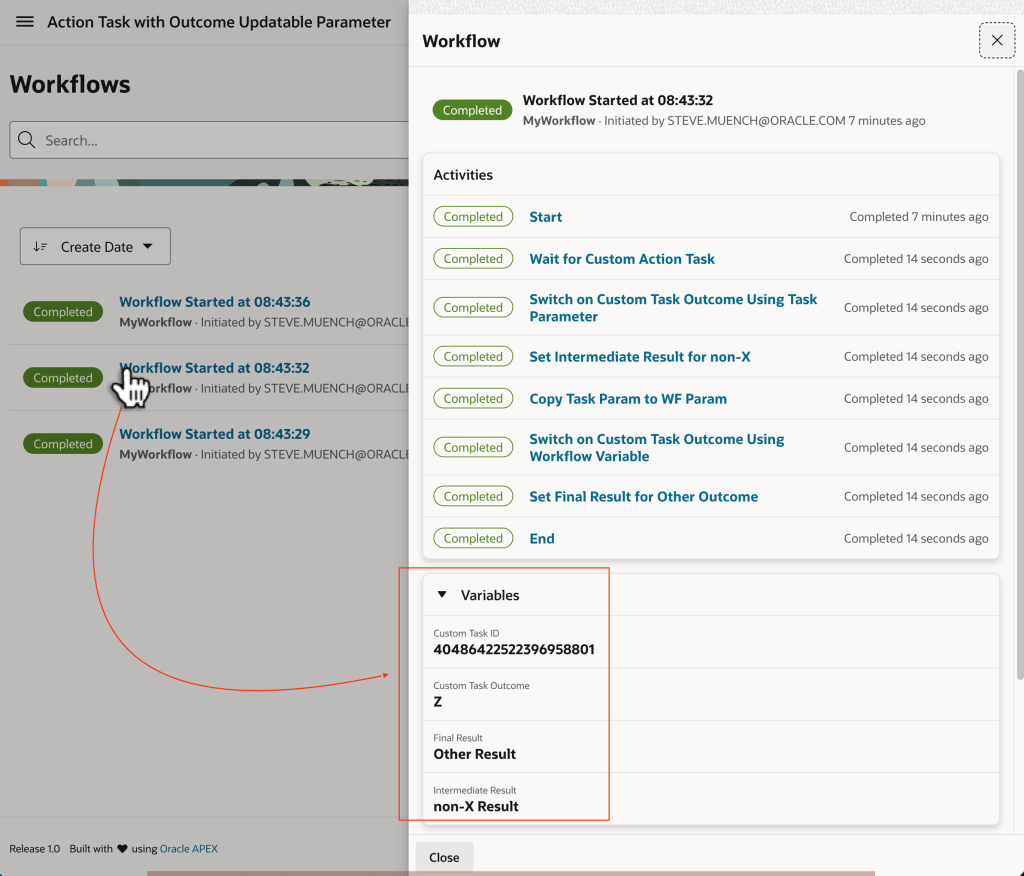Open Copy Task Param to WF Param
Screen dimensions: 1024x876
point(627,399)
